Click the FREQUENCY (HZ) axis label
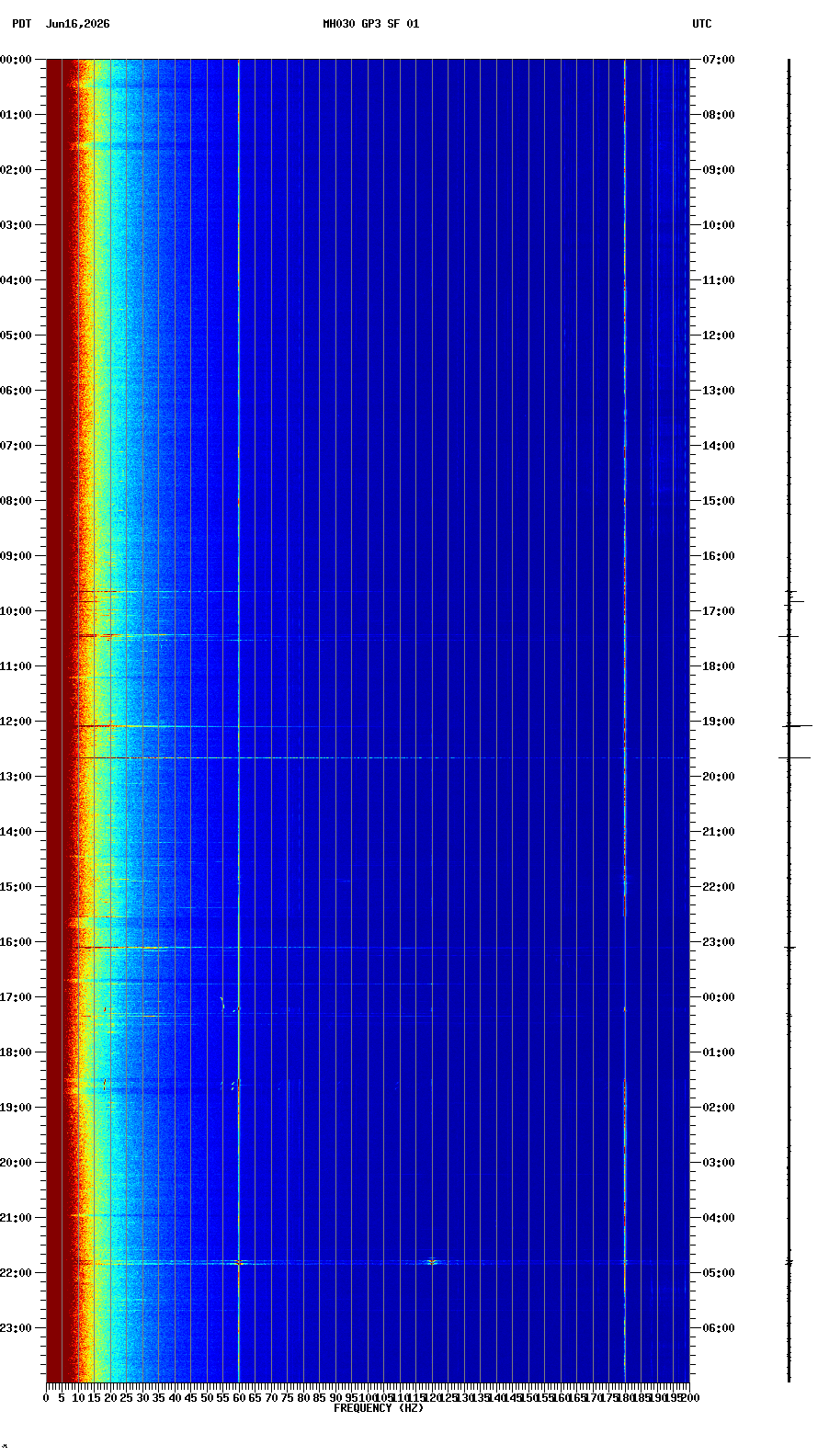This screenshot has height=1456, width=829. (x=378, y=1408)
